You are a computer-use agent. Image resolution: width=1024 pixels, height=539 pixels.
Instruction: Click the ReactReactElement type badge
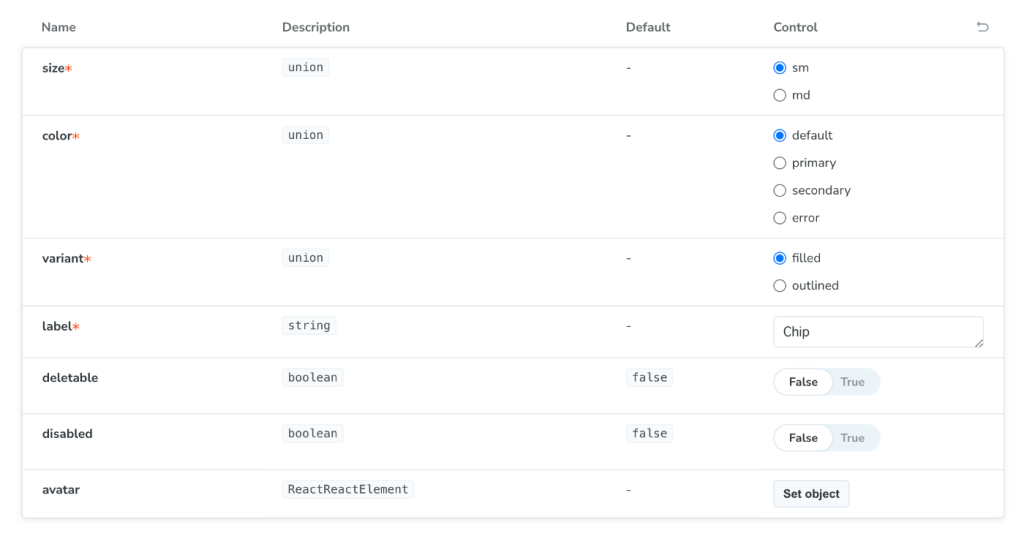point(348,490)
